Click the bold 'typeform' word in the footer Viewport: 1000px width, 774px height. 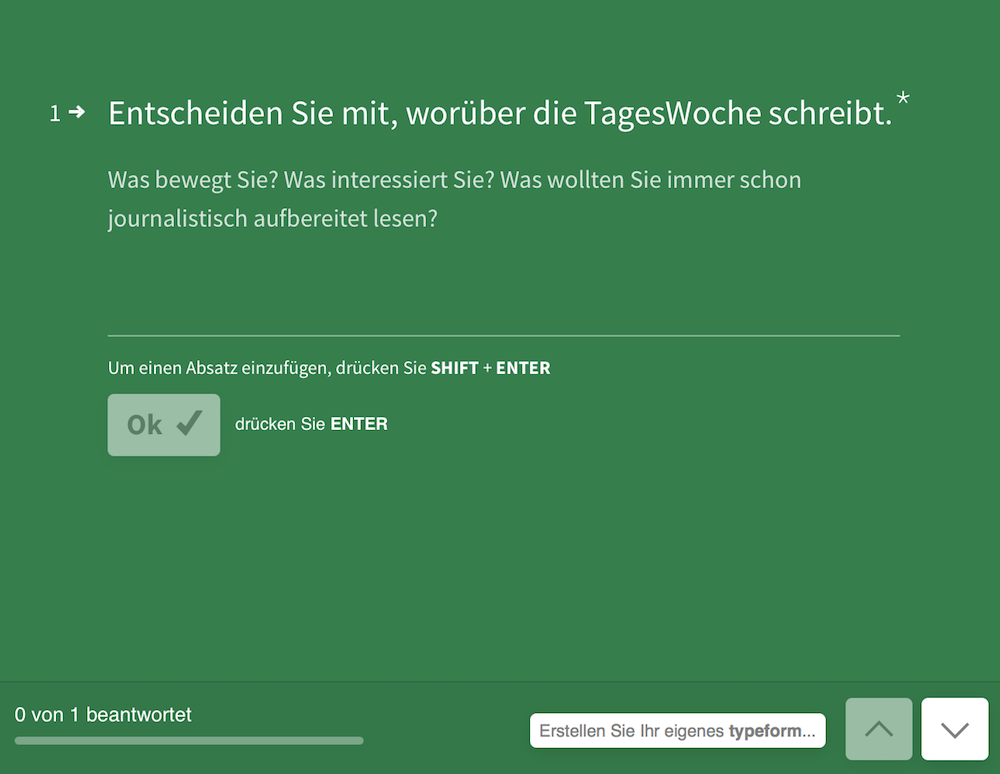pyautogui.click(x=766, y=731)
